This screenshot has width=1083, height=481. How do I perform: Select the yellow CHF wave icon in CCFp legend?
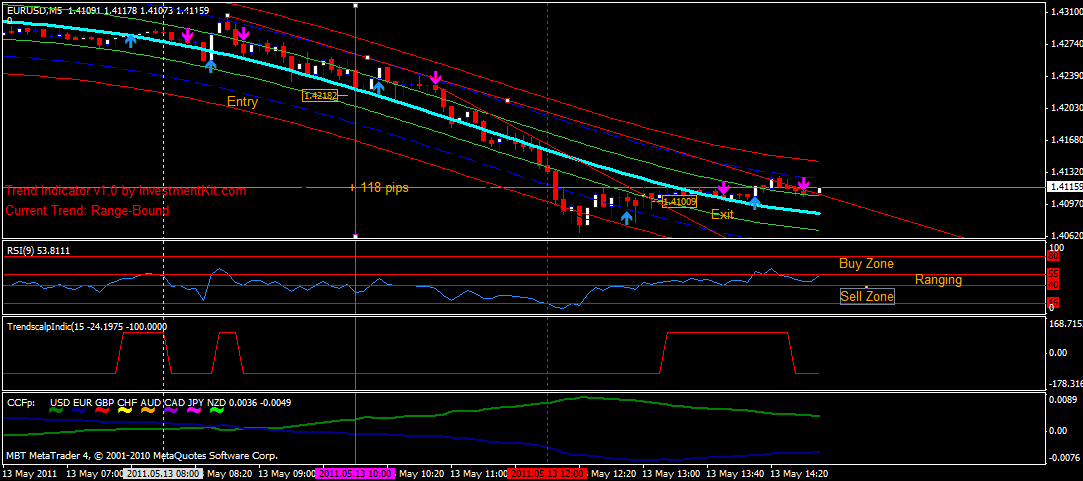point(126,408)
